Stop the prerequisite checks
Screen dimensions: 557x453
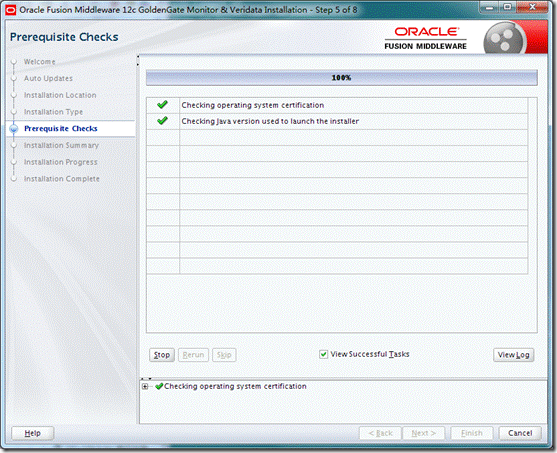162,355
